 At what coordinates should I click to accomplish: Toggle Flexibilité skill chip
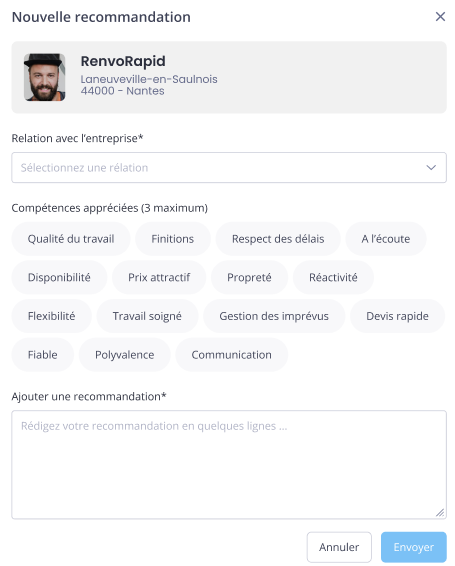(x=51, y=316)
